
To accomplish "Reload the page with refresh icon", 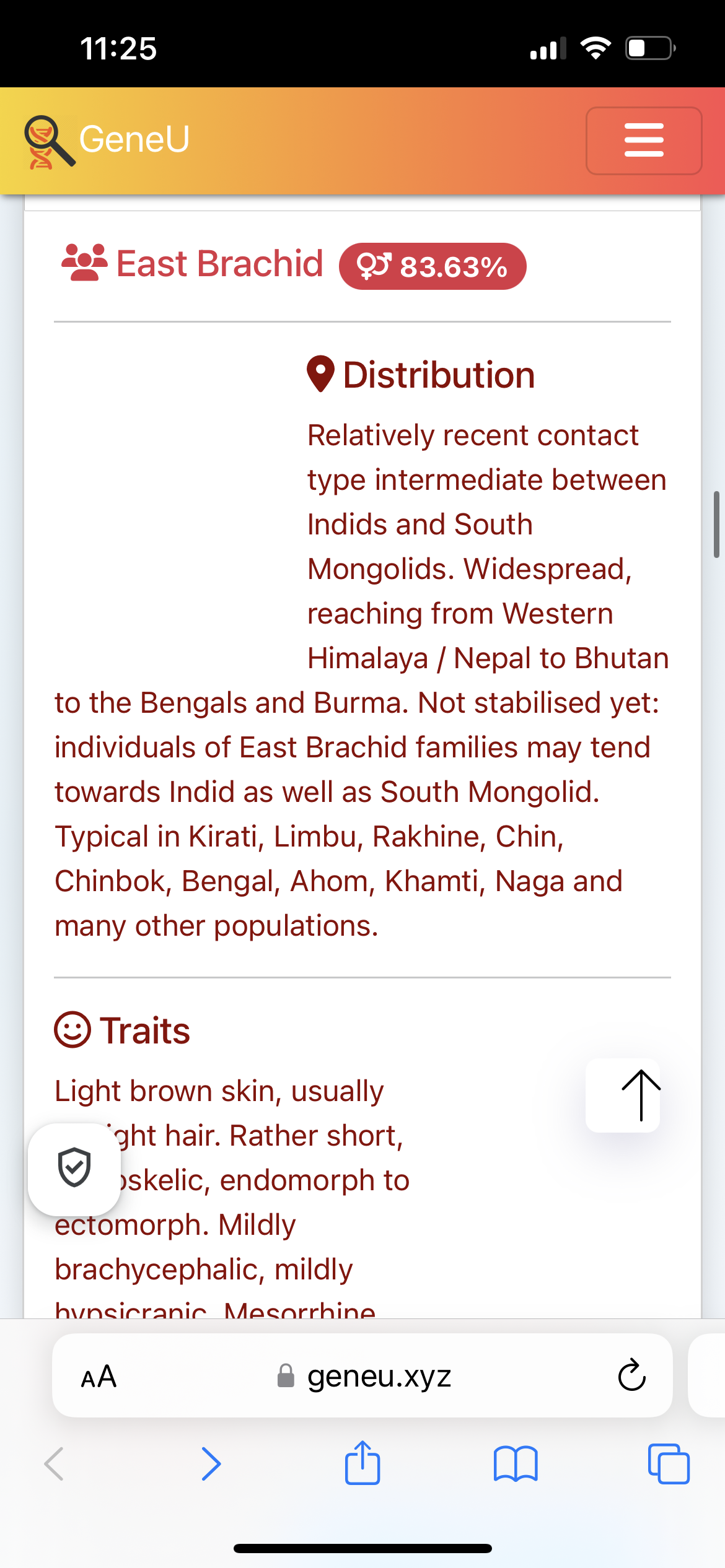I will click(632, 1375).
